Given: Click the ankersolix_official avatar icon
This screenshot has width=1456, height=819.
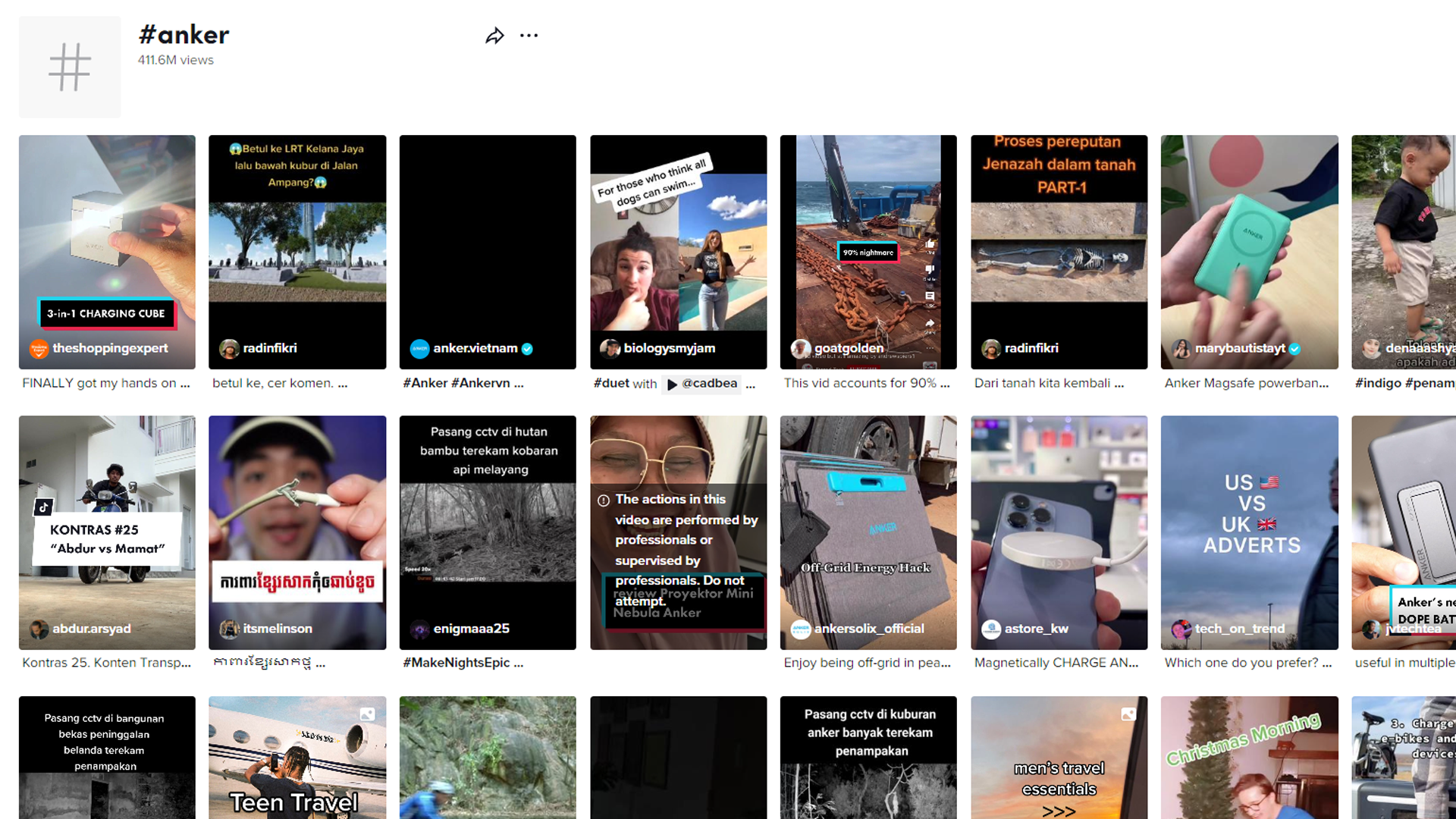Looking at the screenshot, I should click(x=801, y=629).
